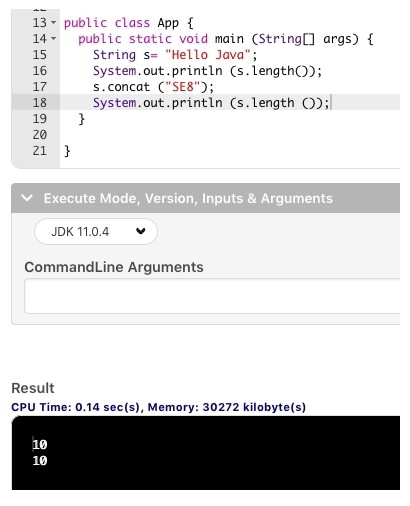Click the dropdown arrow beside JDK version

(141, 231)
